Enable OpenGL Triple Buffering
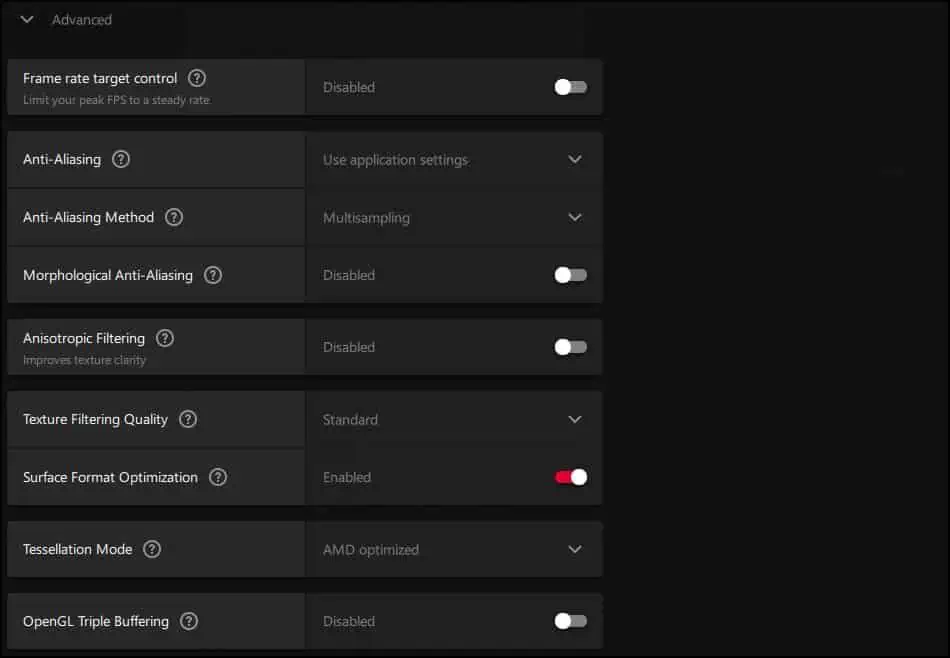Image resolution: width=950 pixels, height=658 pixels. (570, 621)
